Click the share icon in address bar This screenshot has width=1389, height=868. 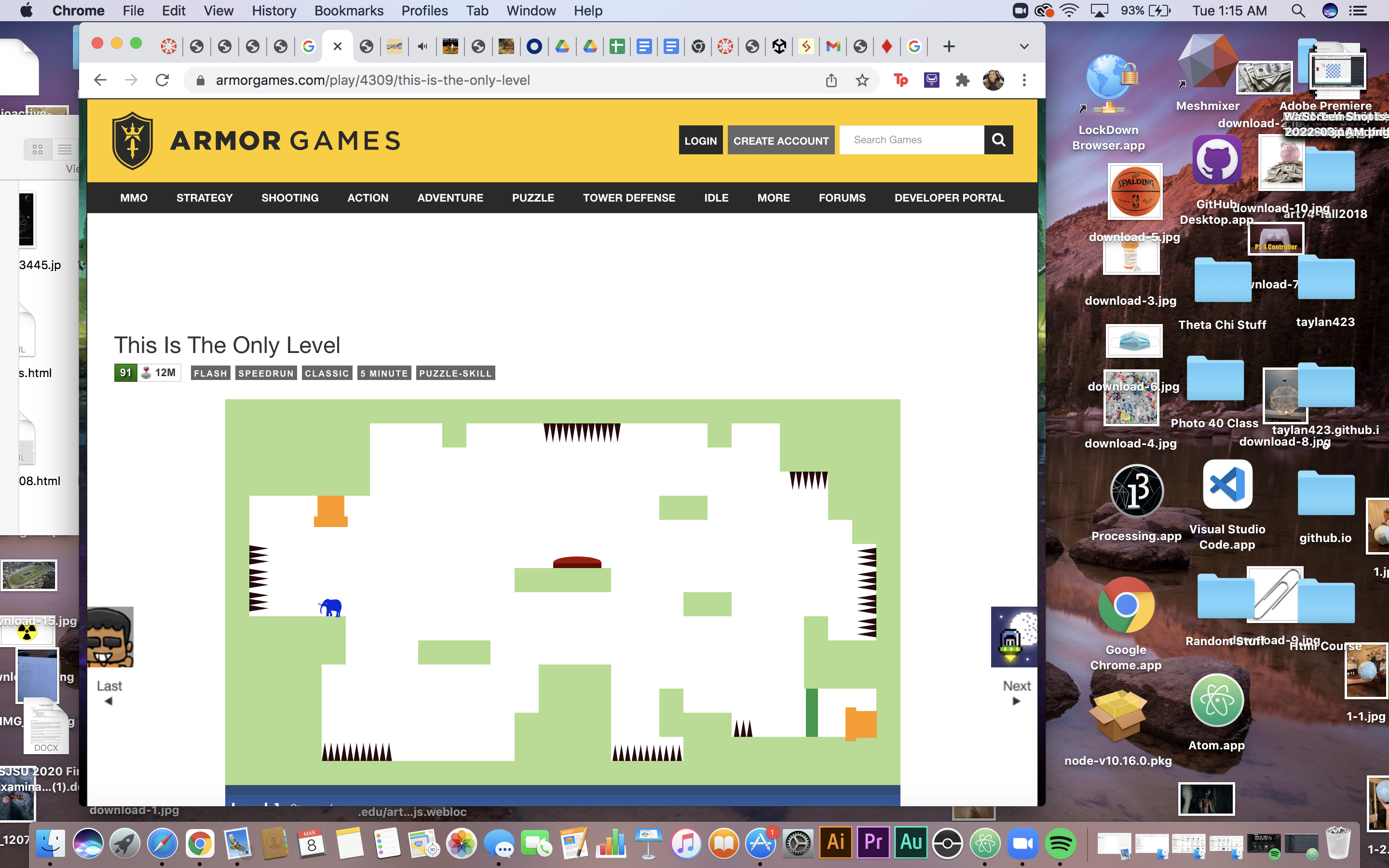point(831,81)
